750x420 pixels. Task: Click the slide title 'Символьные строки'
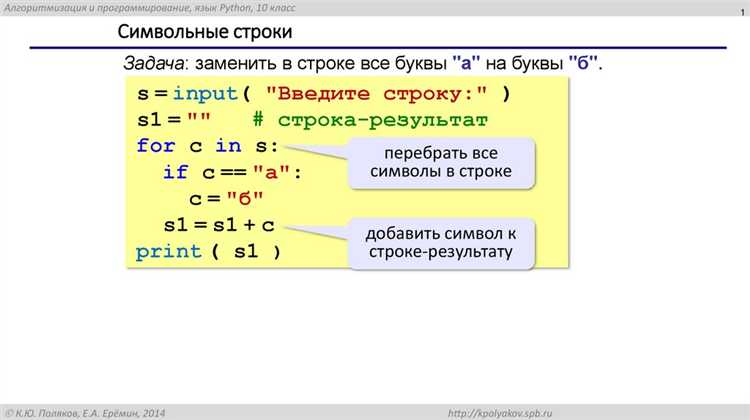[205, 32]
